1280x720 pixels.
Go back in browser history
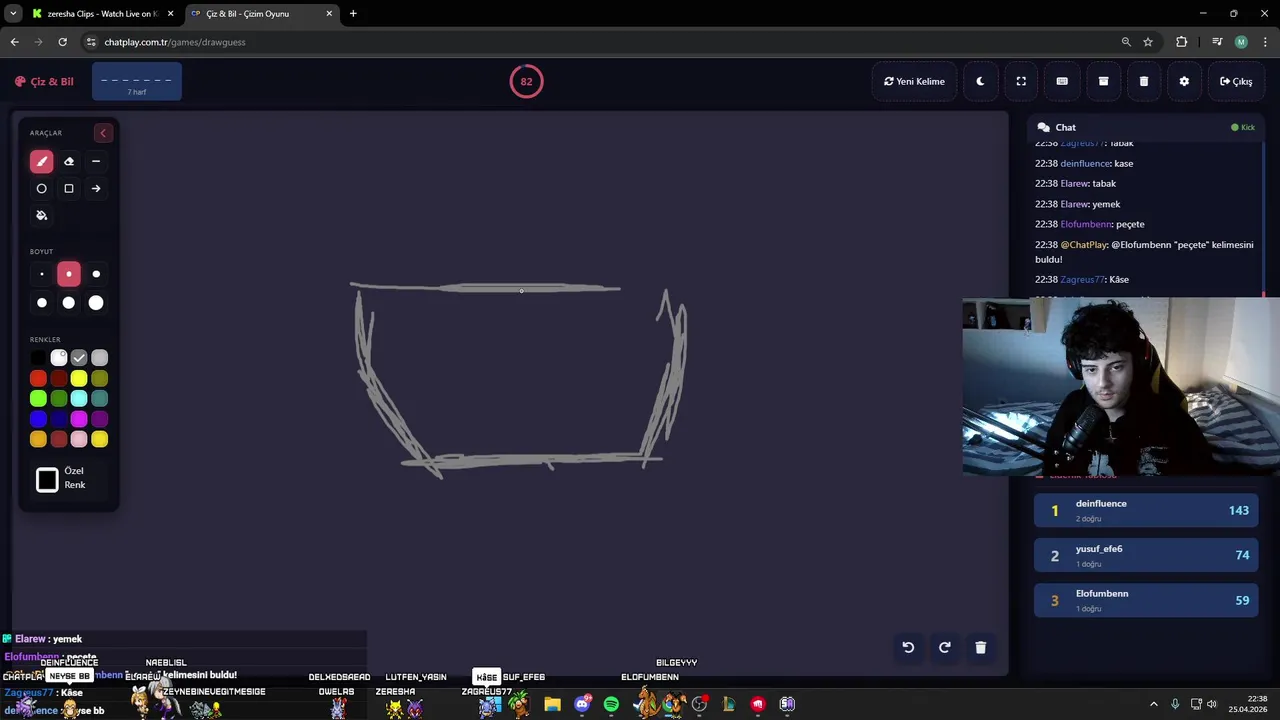click(x=14, y=42)
